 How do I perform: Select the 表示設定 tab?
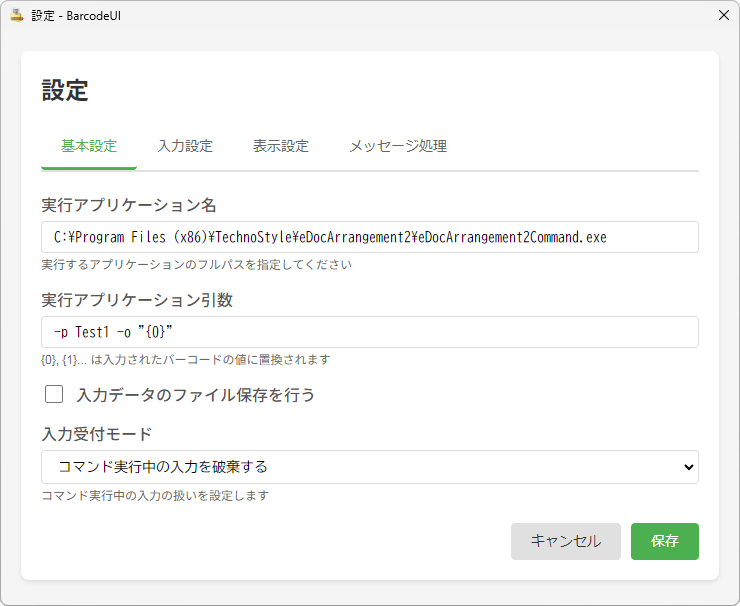281,146
